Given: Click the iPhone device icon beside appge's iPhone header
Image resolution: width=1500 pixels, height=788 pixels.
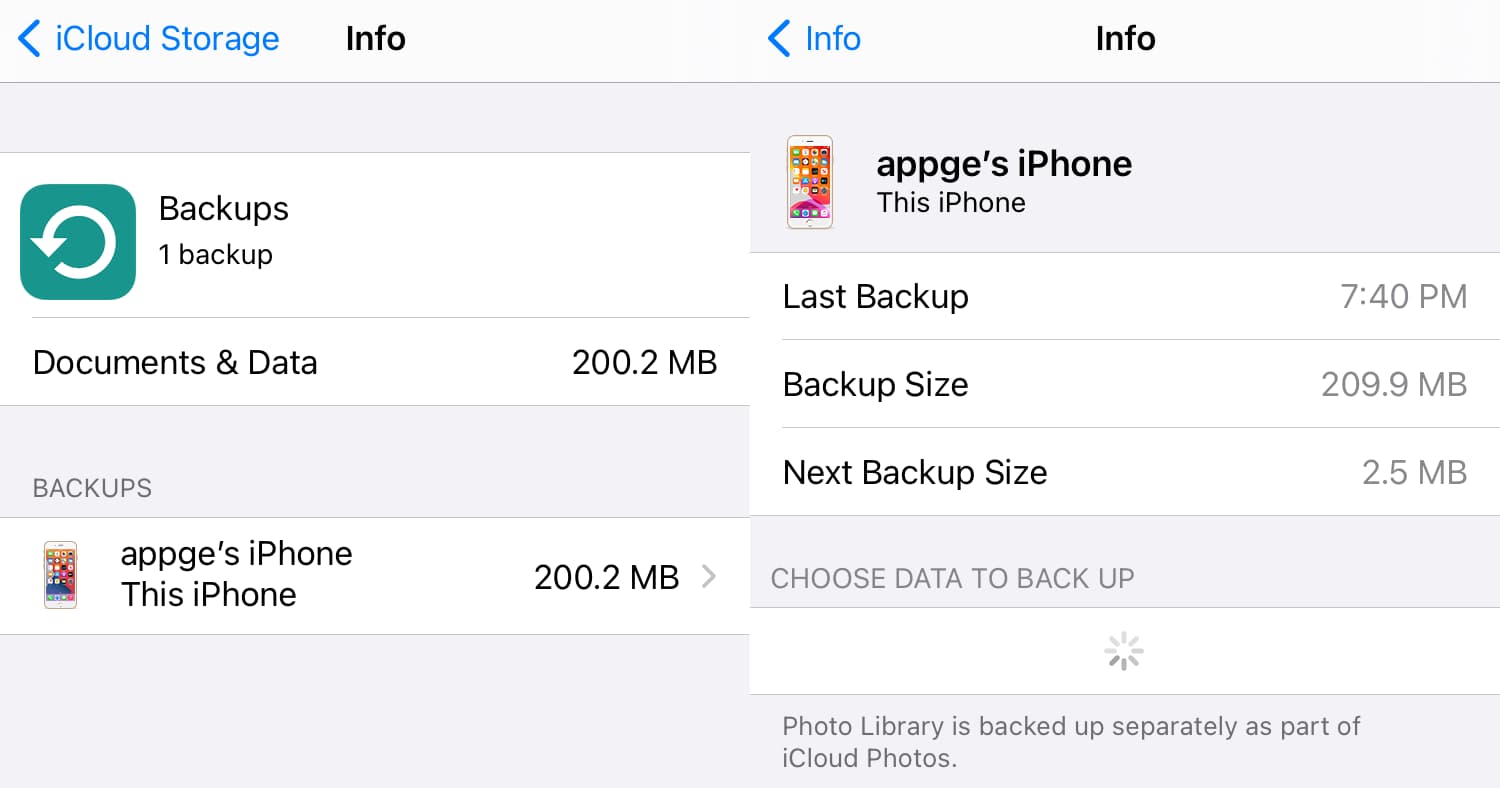Looking at the screenshot, I should click(x=810, y=182).
